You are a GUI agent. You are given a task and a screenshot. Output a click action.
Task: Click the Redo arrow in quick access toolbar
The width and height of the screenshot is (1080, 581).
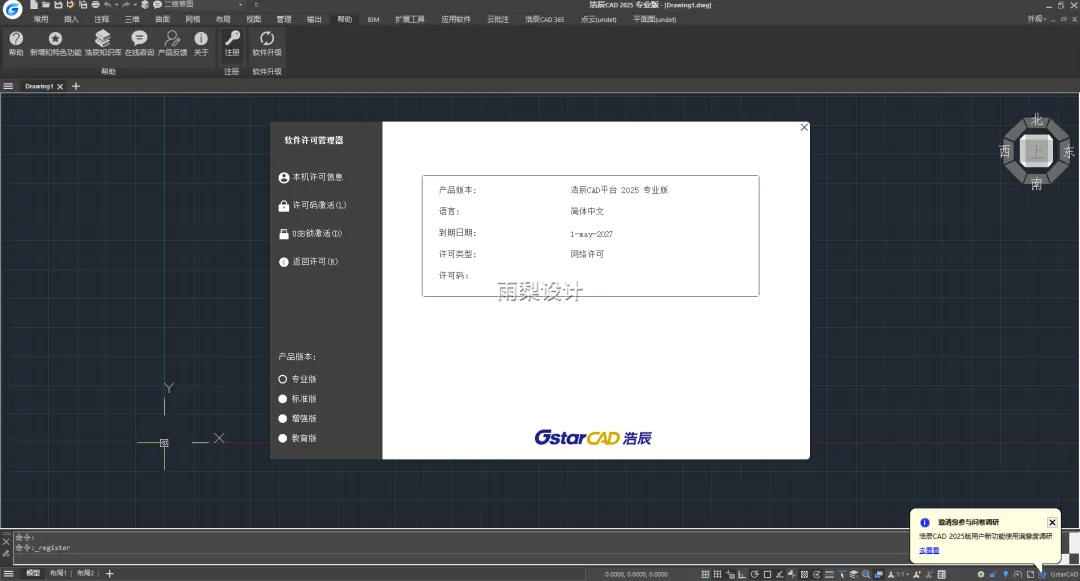click(x=125, y=4)
